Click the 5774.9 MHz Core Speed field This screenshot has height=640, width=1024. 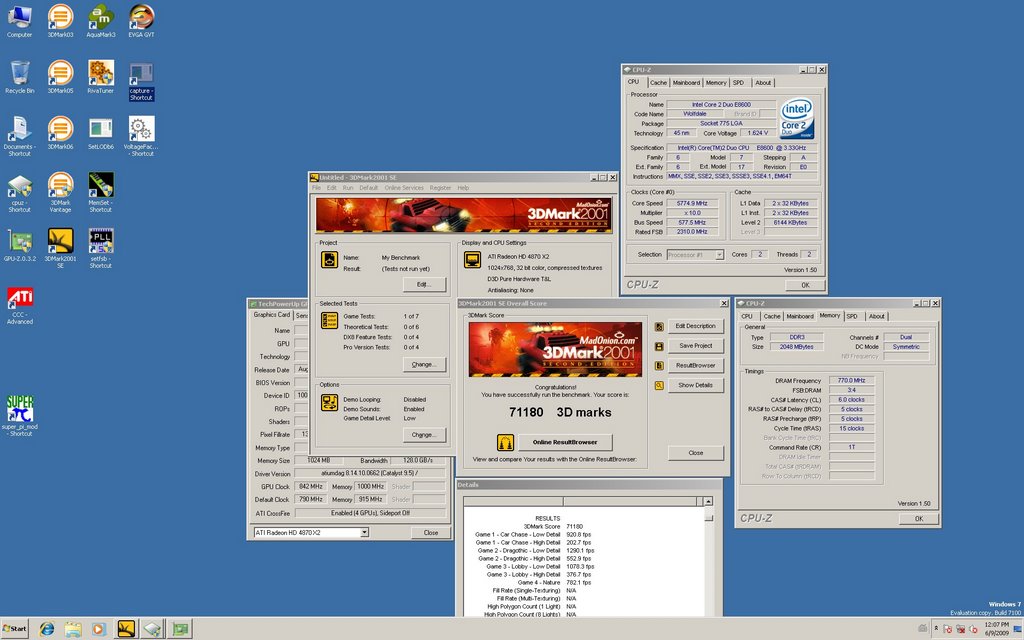click(x=692, y=203)
